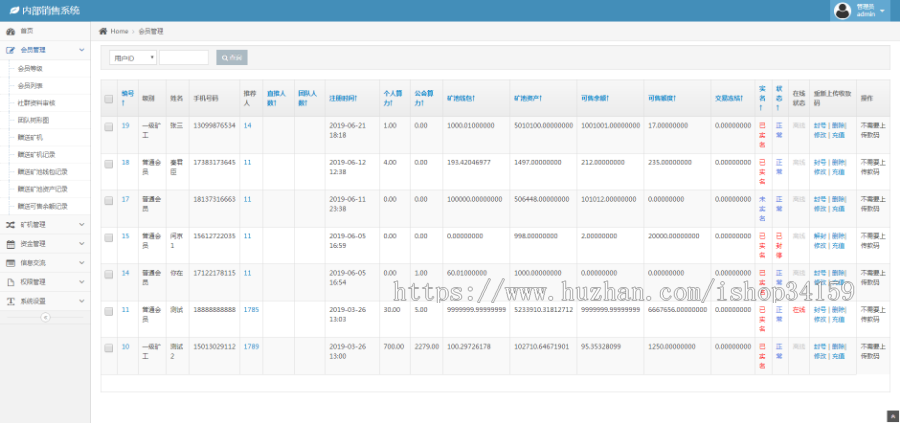Click the 会员管理 edit icon in sidebar

point(10,49)
